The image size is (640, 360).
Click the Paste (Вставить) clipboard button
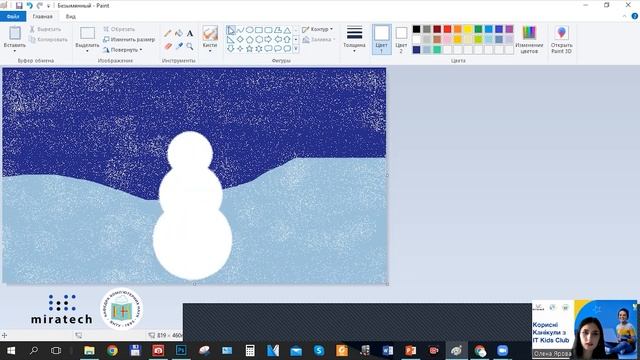(15, 33)
